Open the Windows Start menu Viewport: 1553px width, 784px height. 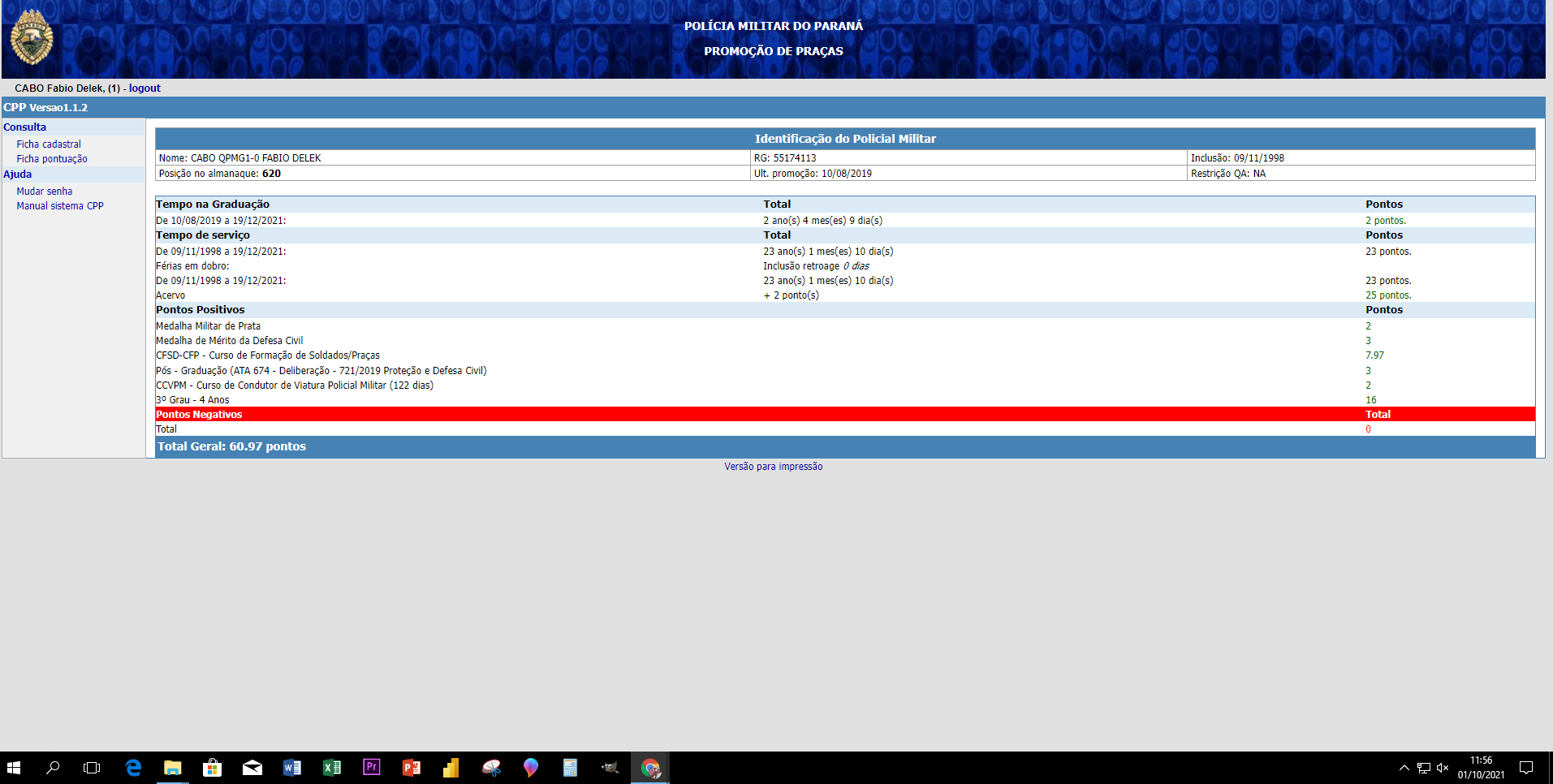14,768
